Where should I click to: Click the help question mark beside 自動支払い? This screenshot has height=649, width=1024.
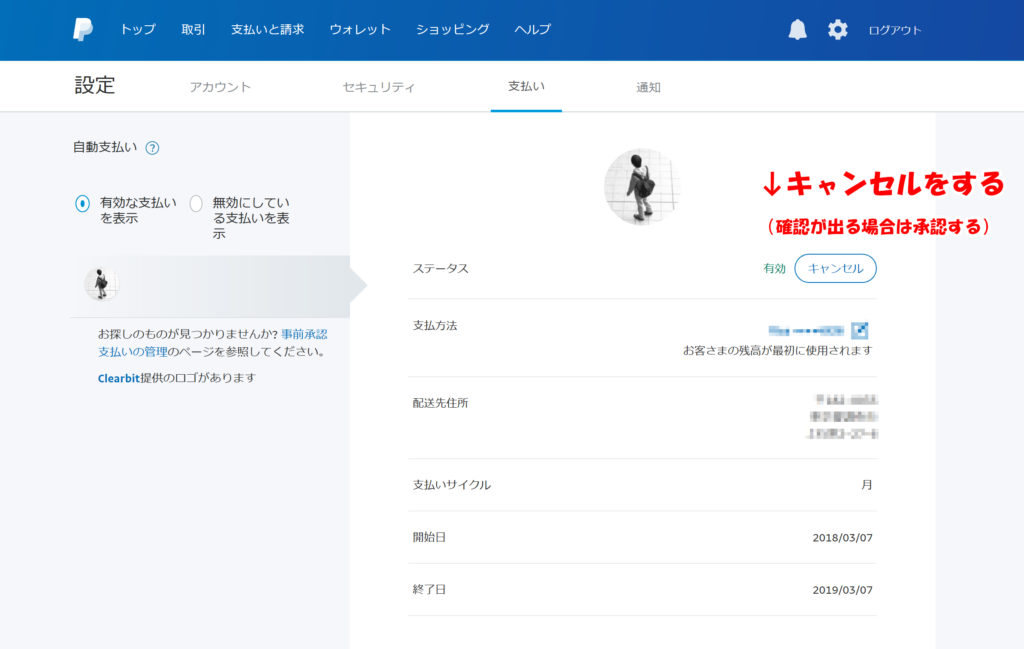coord(152,148)
